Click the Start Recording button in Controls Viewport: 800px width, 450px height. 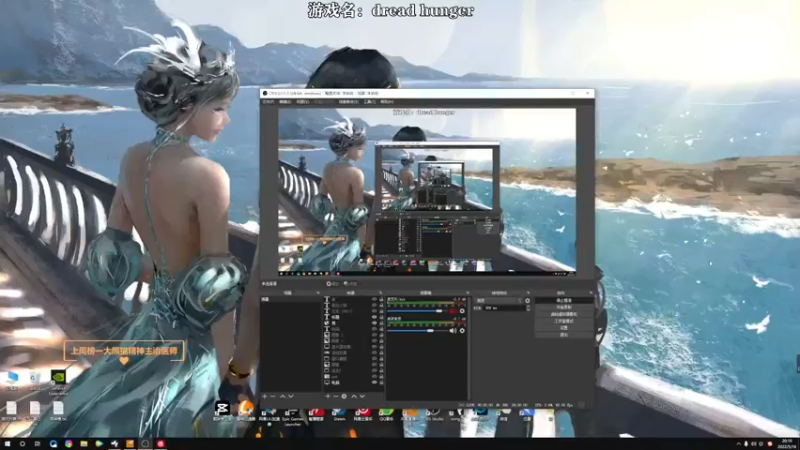pyautogui.click(x=564, y=307)
